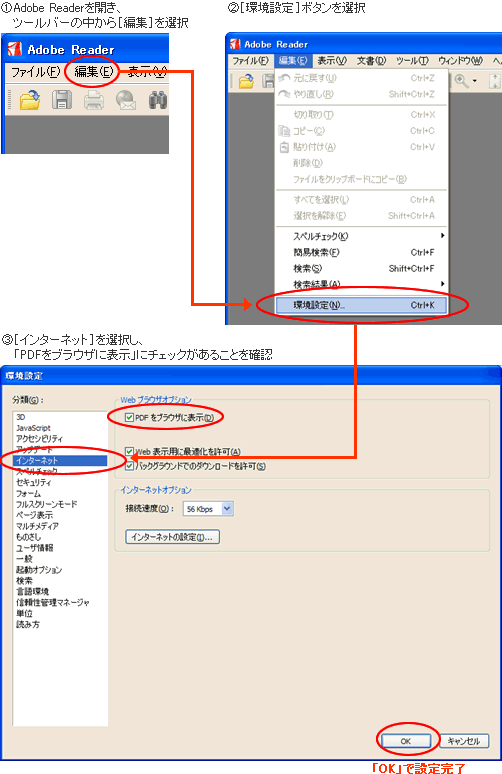Click Print icon in first Adobe Reader toolbar
This screenshot has height=774, width=502.
(x=94, y=100)
